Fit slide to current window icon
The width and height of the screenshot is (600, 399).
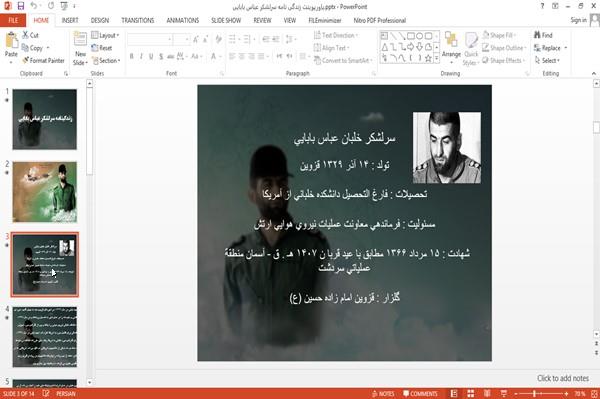[594, 394]
